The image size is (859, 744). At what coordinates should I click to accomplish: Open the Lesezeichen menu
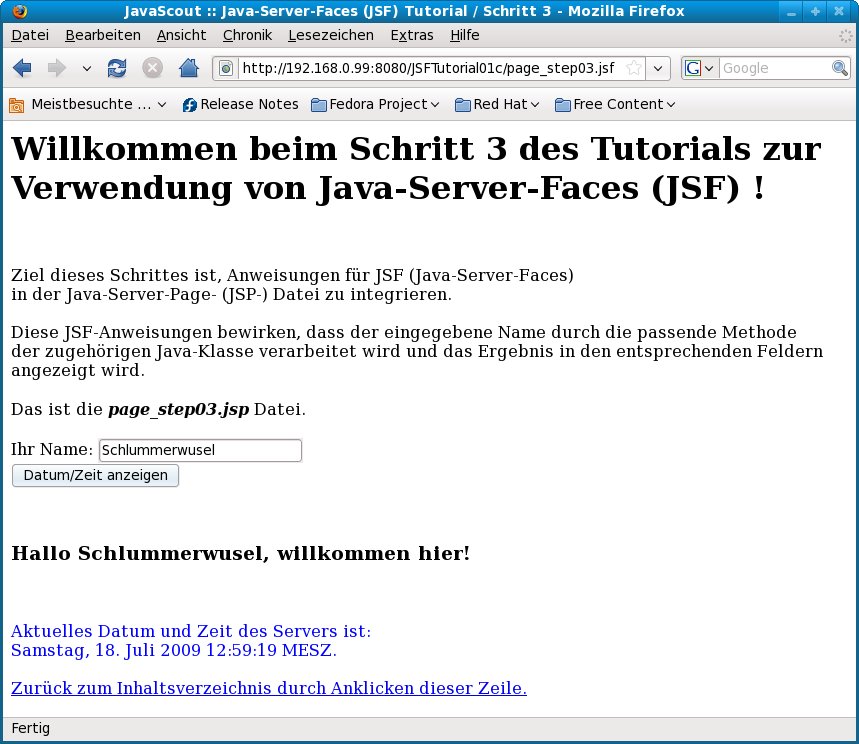(x=330, y=35)
